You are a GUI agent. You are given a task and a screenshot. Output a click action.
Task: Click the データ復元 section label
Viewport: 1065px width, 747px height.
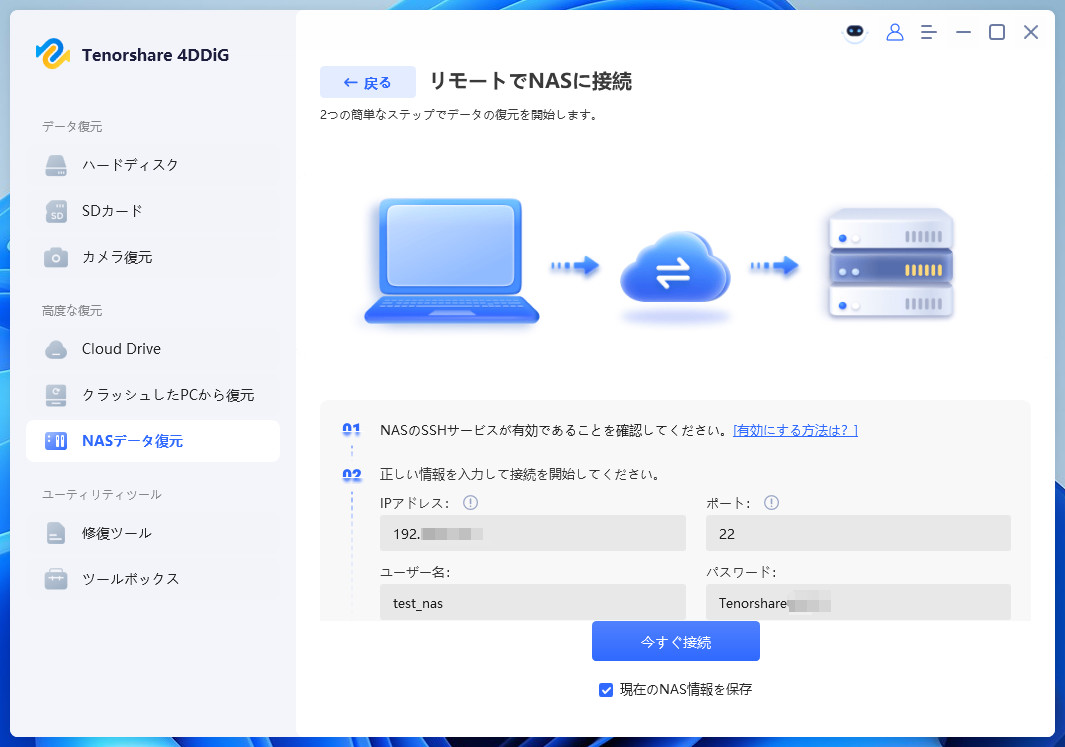72,127
